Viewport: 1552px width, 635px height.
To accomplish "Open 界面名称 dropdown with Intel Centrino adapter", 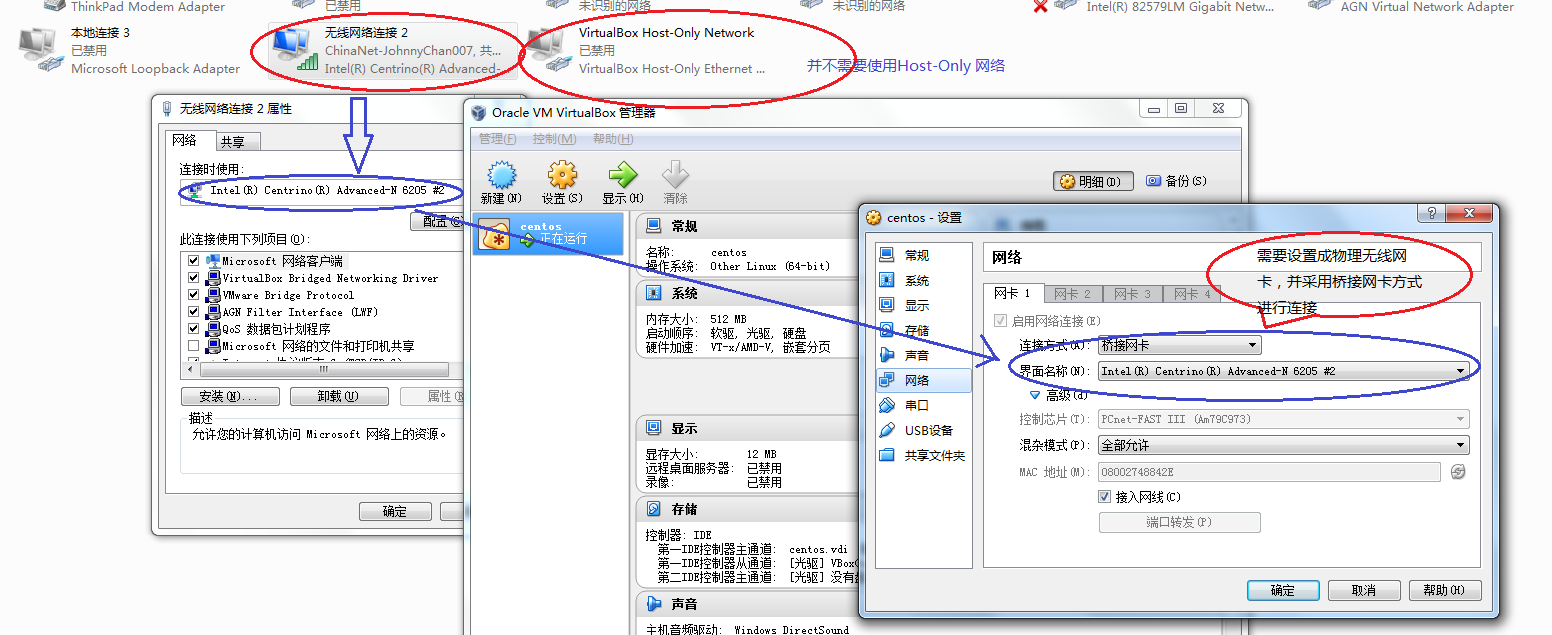I will point(1284,371).
